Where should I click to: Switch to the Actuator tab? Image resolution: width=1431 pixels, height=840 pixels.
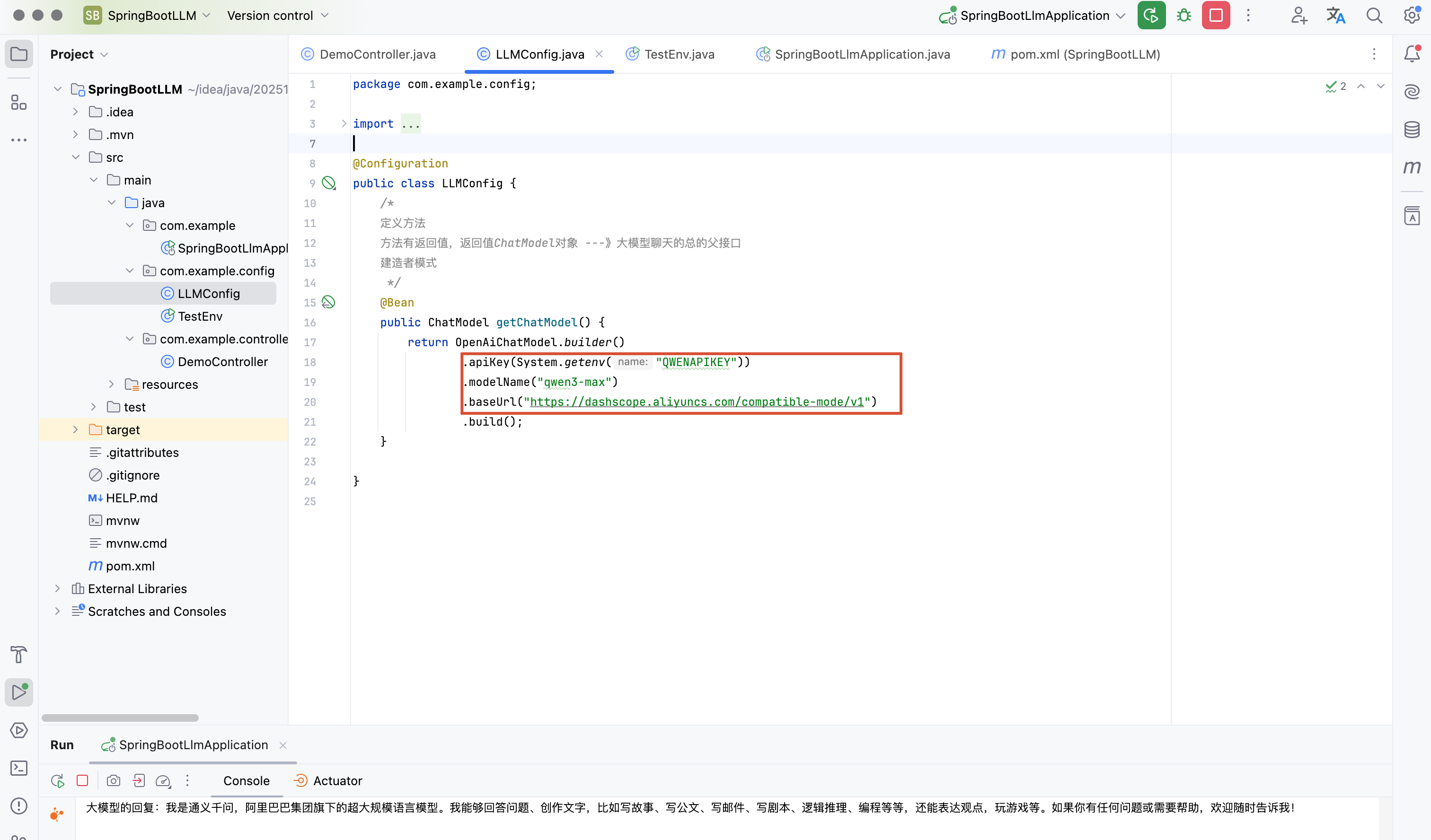[337, 780]
